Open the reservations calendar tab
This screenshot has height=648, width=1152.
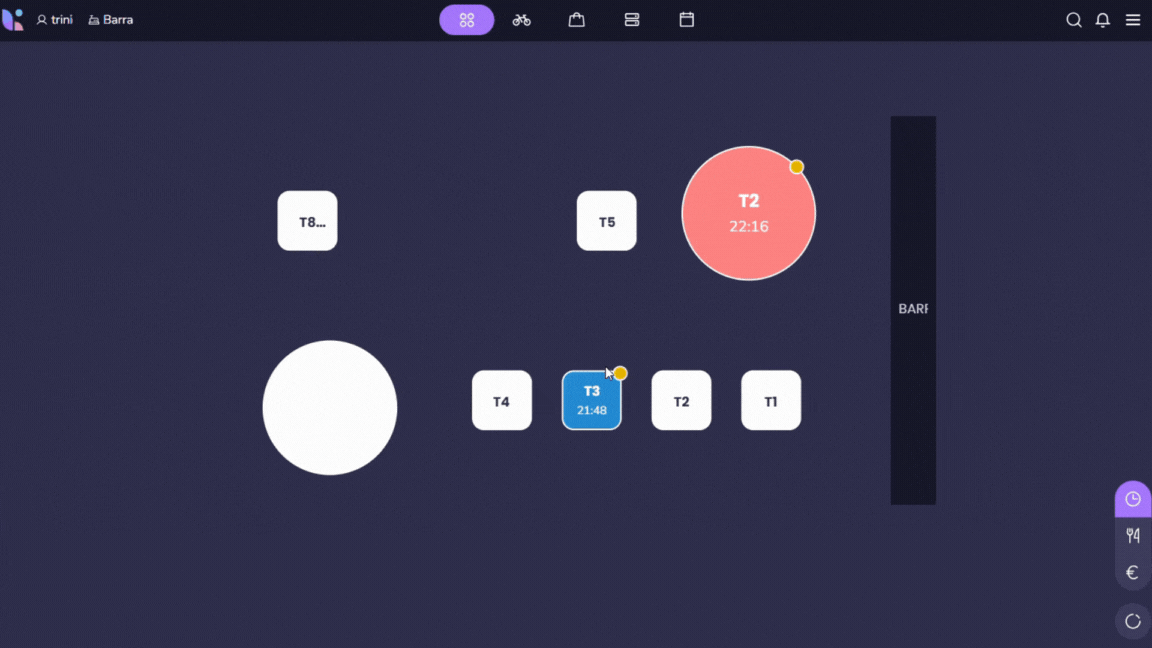tap(687, 20)
